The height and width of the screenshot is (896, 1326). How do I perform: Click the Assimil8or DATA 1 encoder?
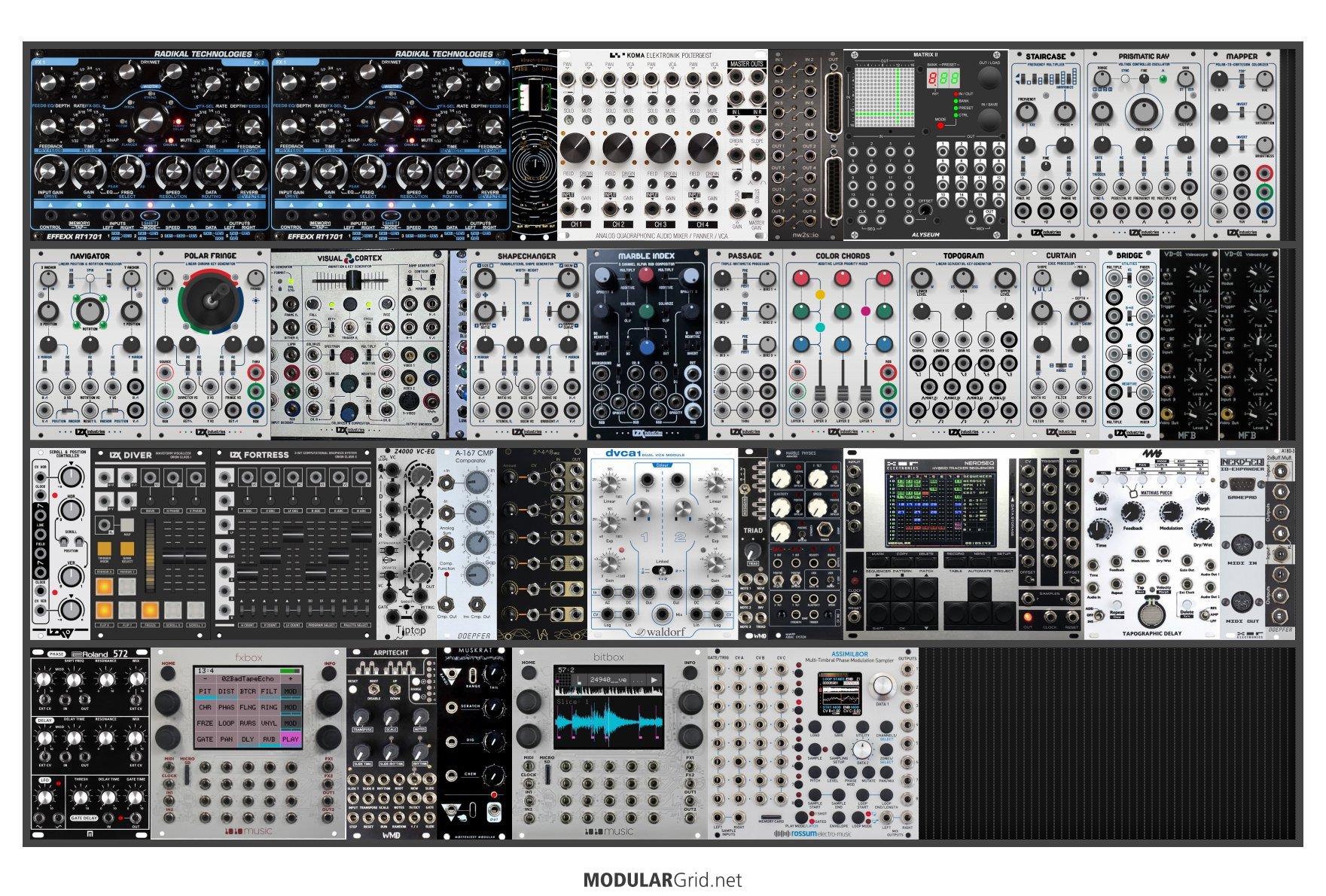click(882, 686)
